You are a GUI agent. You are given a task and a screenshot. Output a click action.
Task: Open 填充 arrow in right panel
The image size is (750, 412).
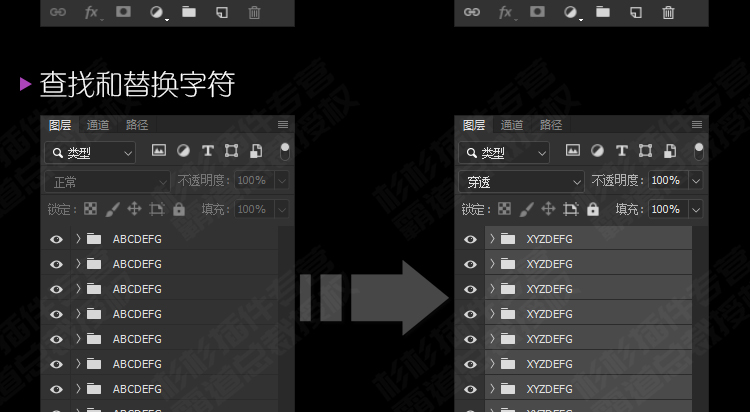pyautogui.click(x=696, y=210)
